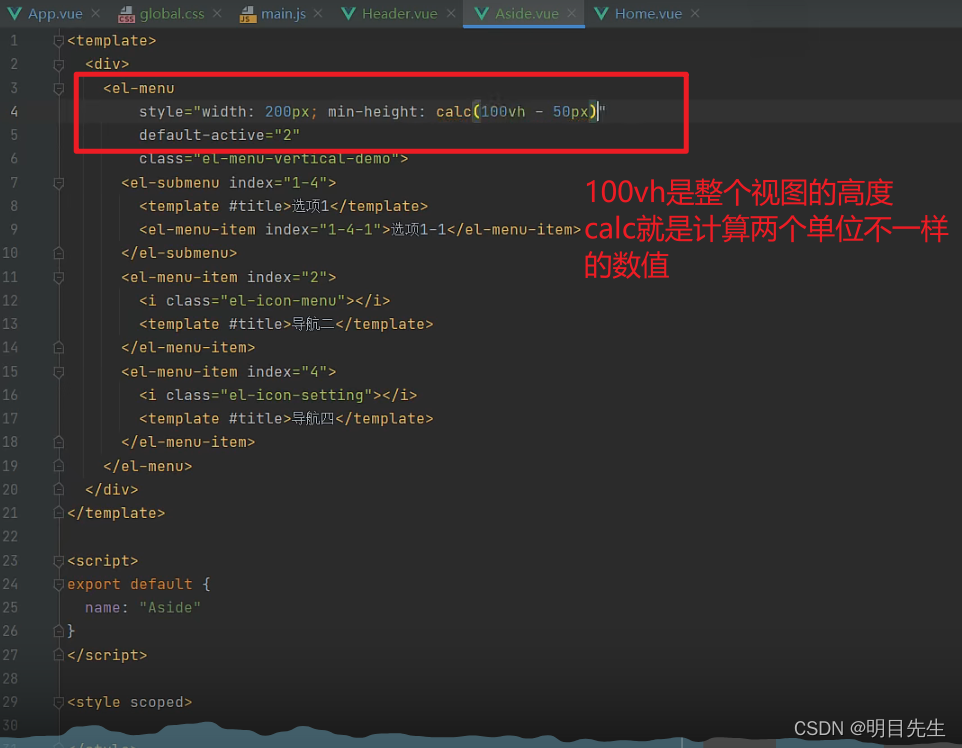
Task: Close the global.css tab
Action: point(217,13)
